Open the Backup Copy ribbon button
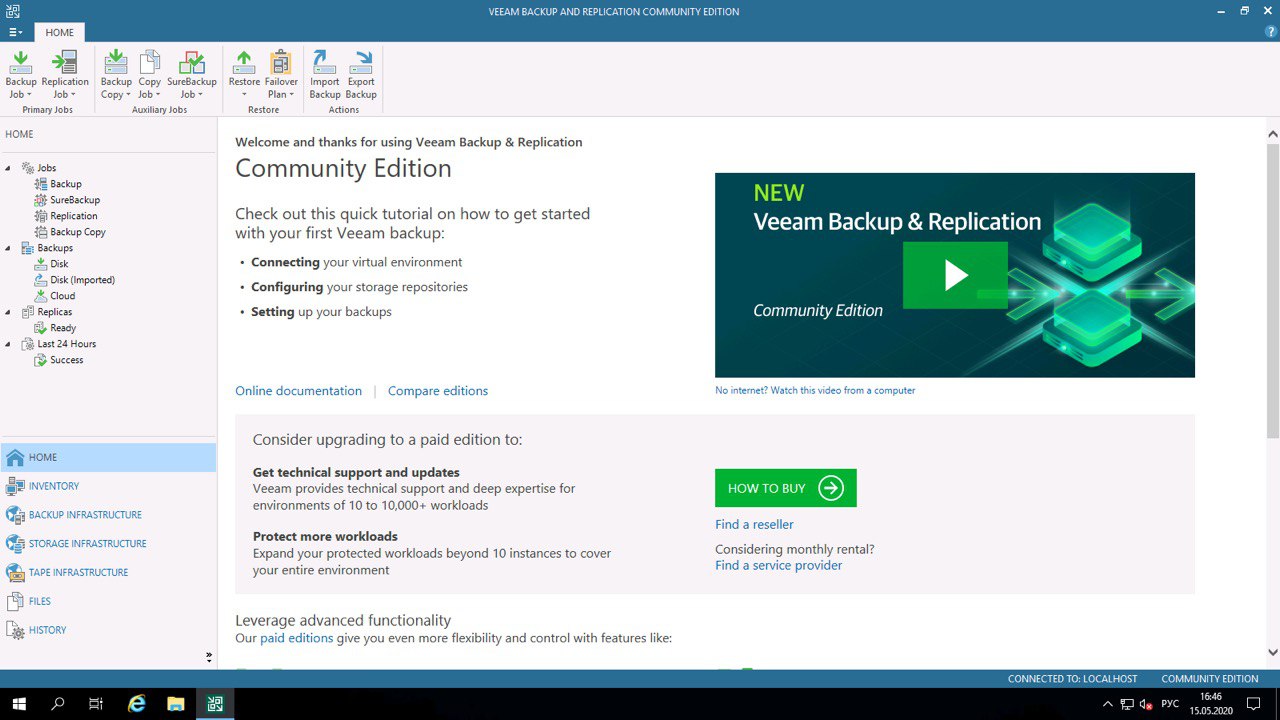Image resolution: width=1280 pixels, height=720 pixels. (x=116, y=75)
